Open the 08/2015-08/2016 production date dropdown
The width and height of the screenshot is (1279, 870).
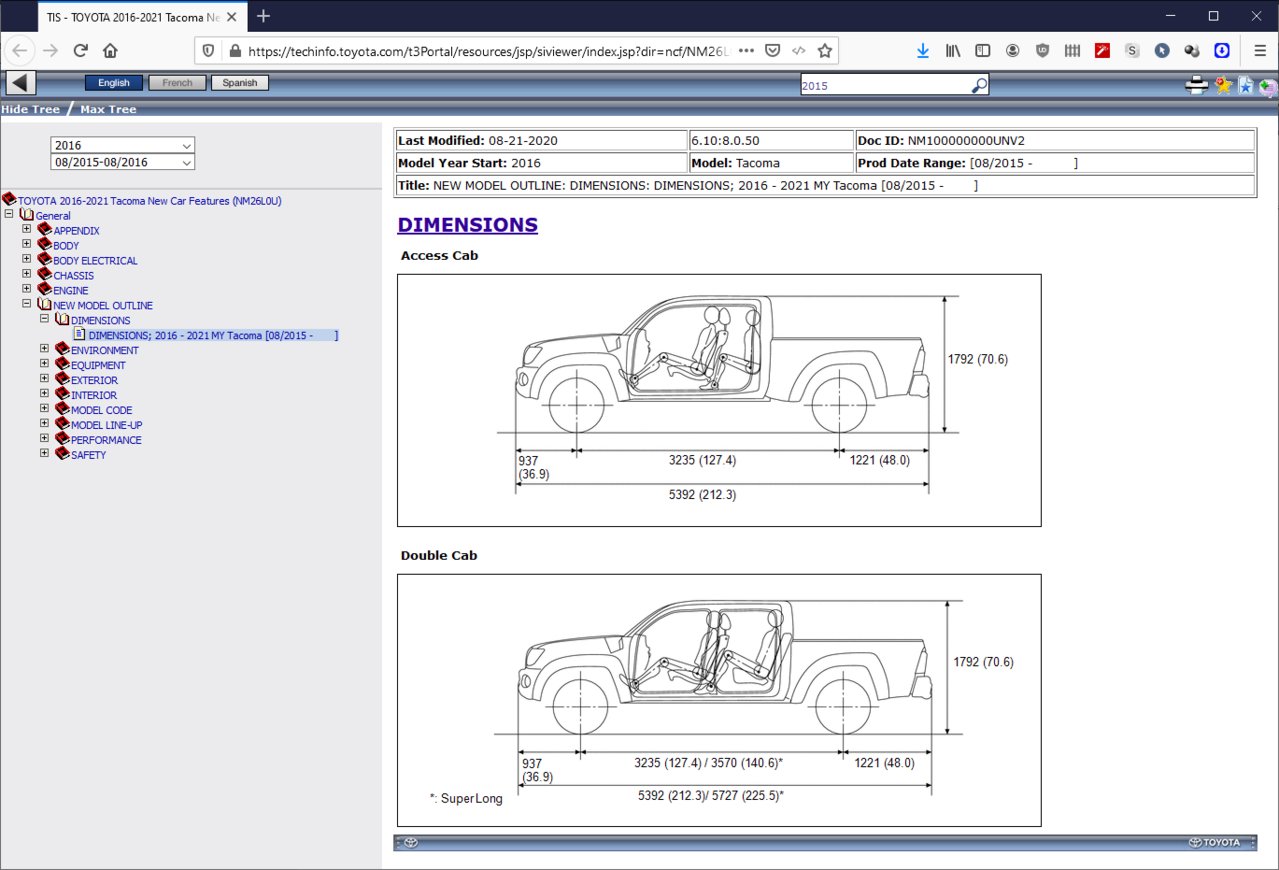pyautogui.click(x=123, y=162)
